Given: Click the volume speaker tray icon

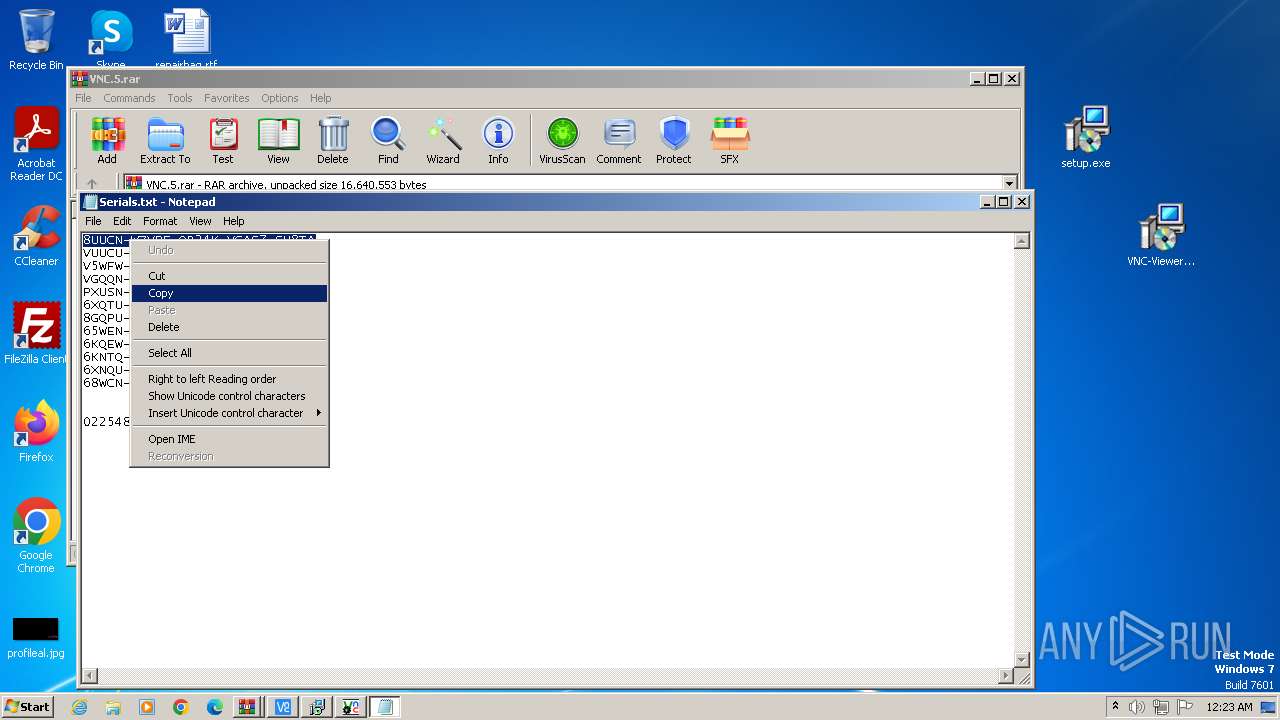Looking at the screenshot, I should 1137,707.
